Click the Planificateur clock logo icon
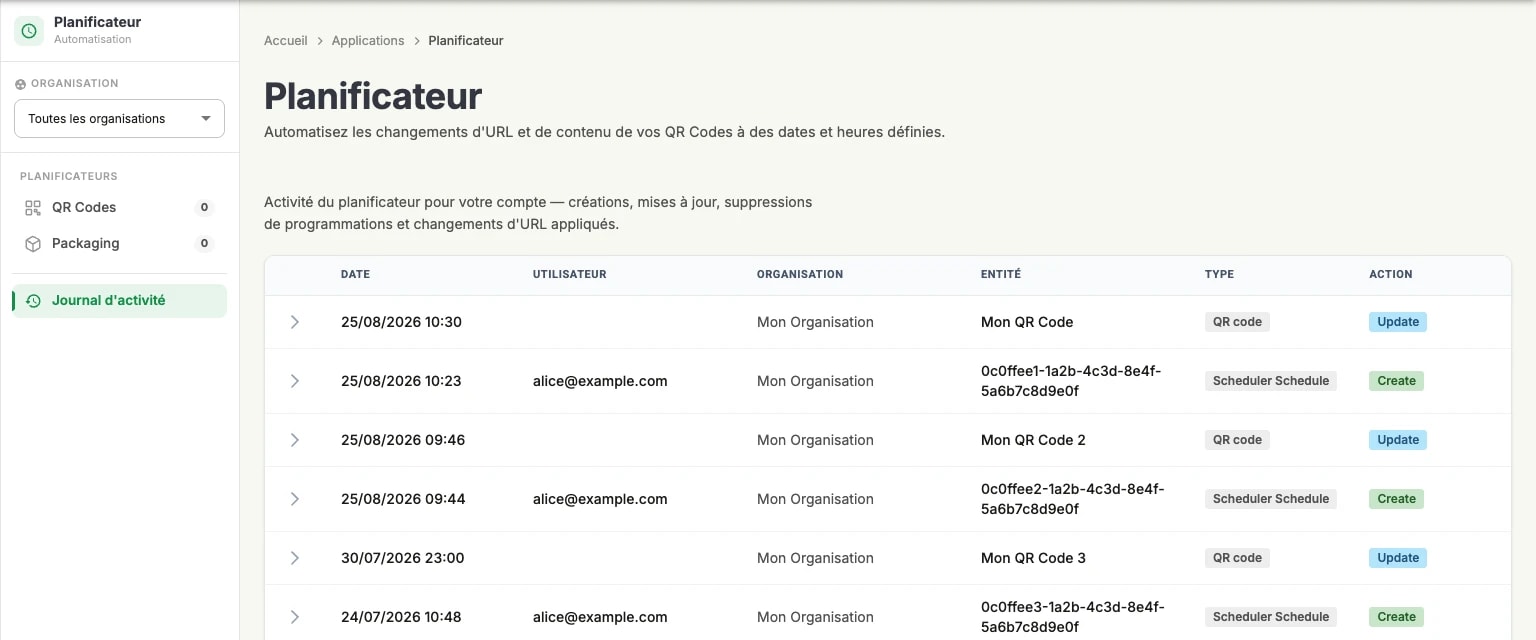Image resolution: width=1536 pixels, height=640 pixels. (x=29, y=31)
